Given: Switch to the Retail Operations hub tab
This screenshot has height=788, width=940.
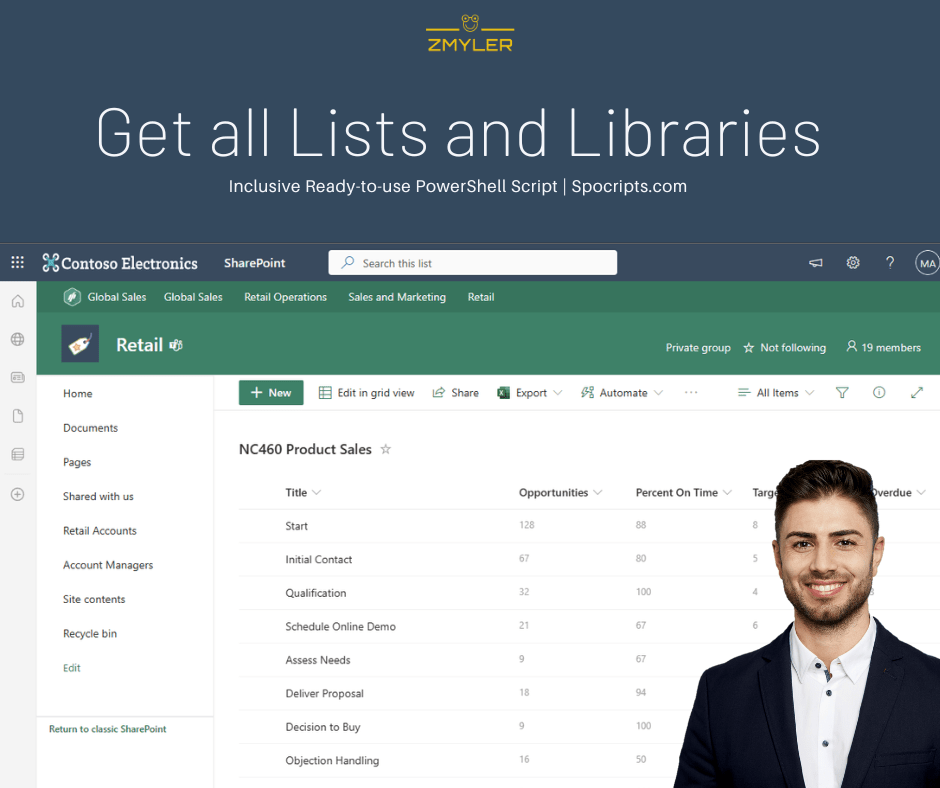Looking at the screenshot, I should pos(285,297).
